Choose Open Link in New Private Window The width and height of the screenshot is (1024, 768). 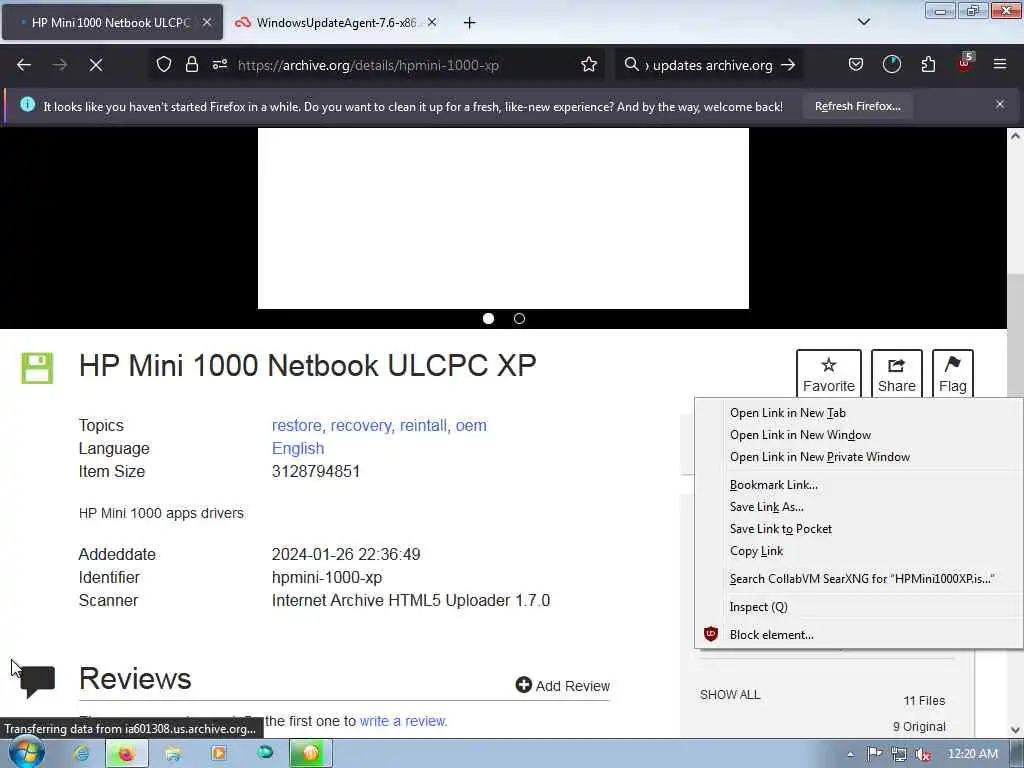tap(859, 457)
